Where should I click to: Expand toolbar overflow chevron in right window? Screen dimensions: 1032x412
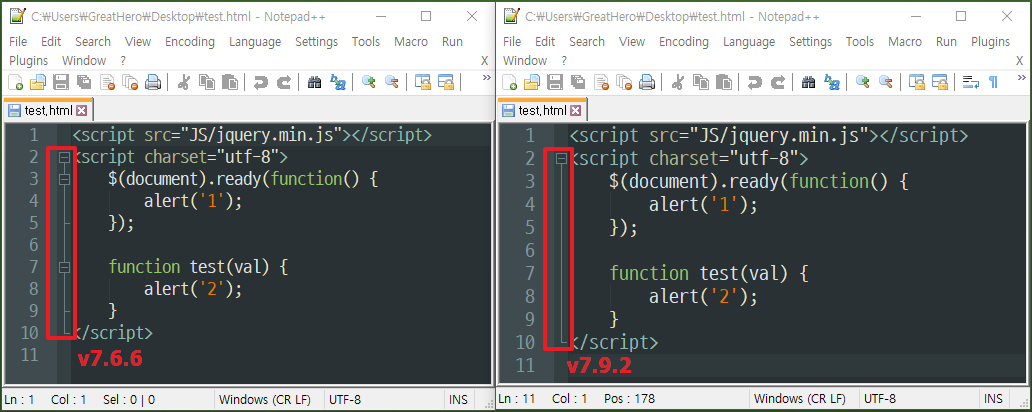click(x=1021, y=78)
